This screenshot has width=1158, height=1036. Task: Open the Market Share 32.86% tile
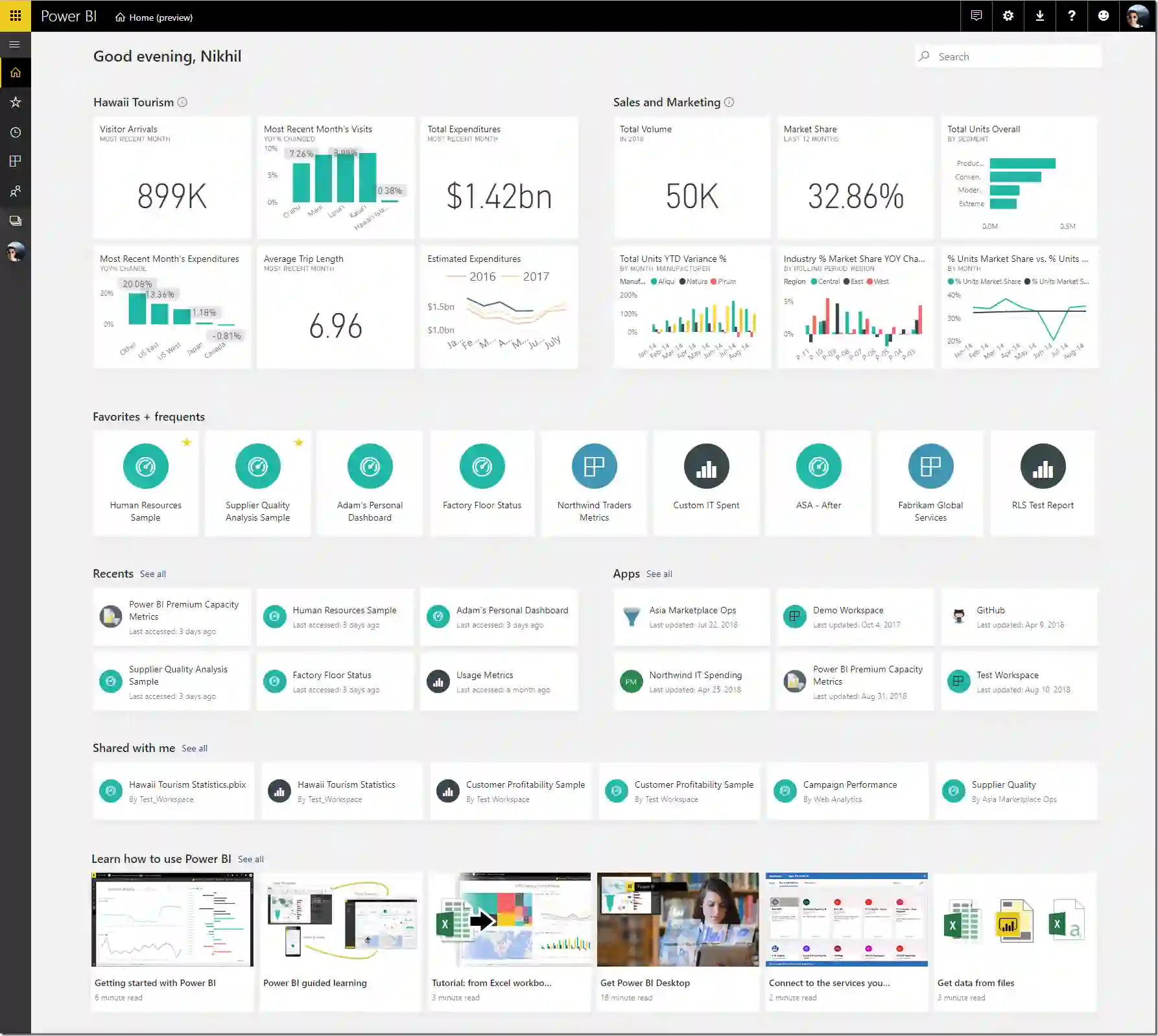(855, 178)
